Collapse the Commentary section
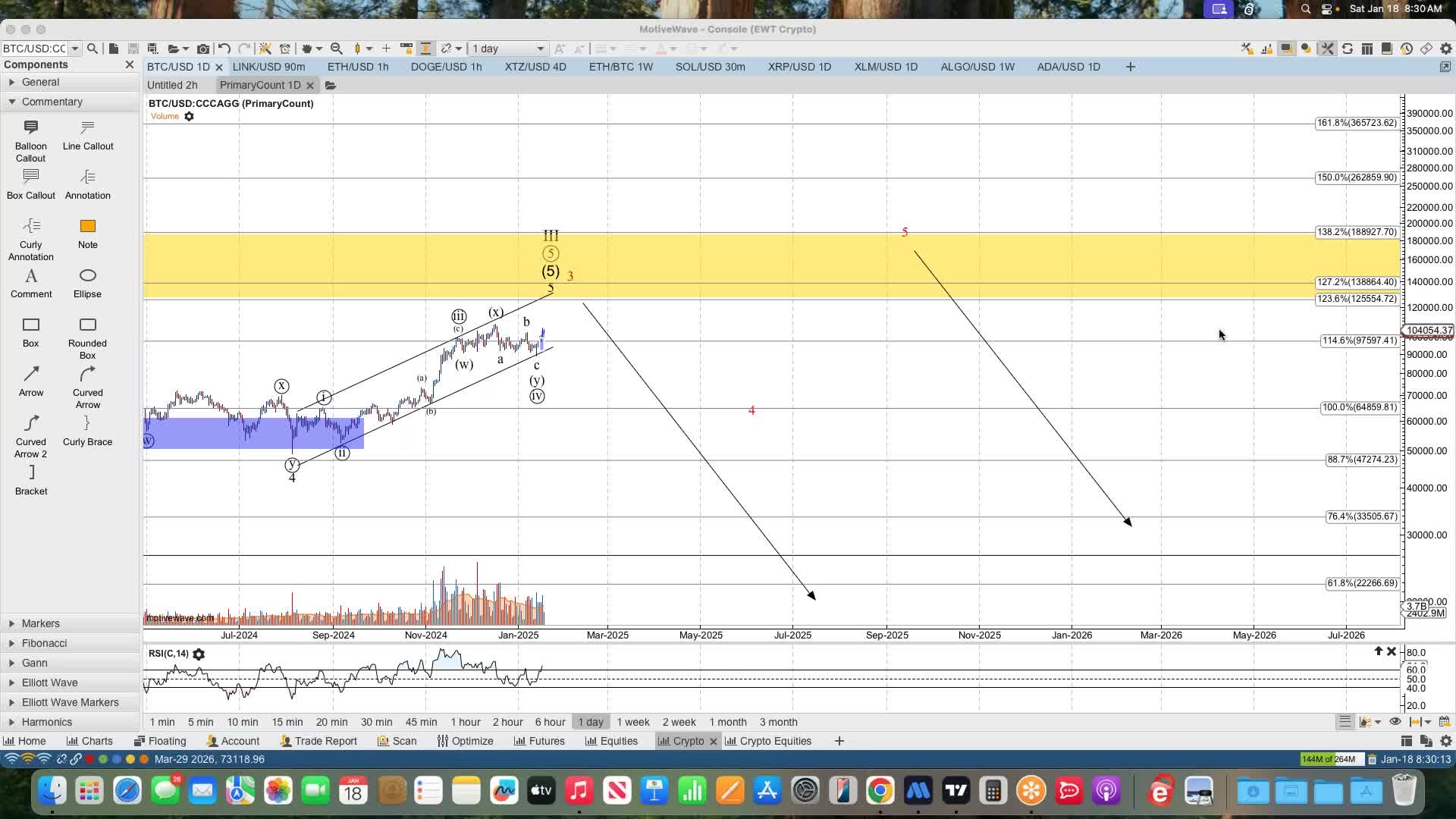1456x819 pixels. click(52, 102)
